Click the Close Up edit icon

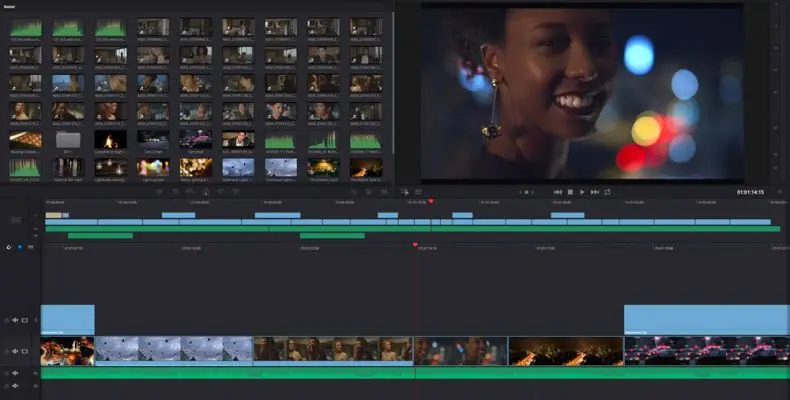point(206,192)
